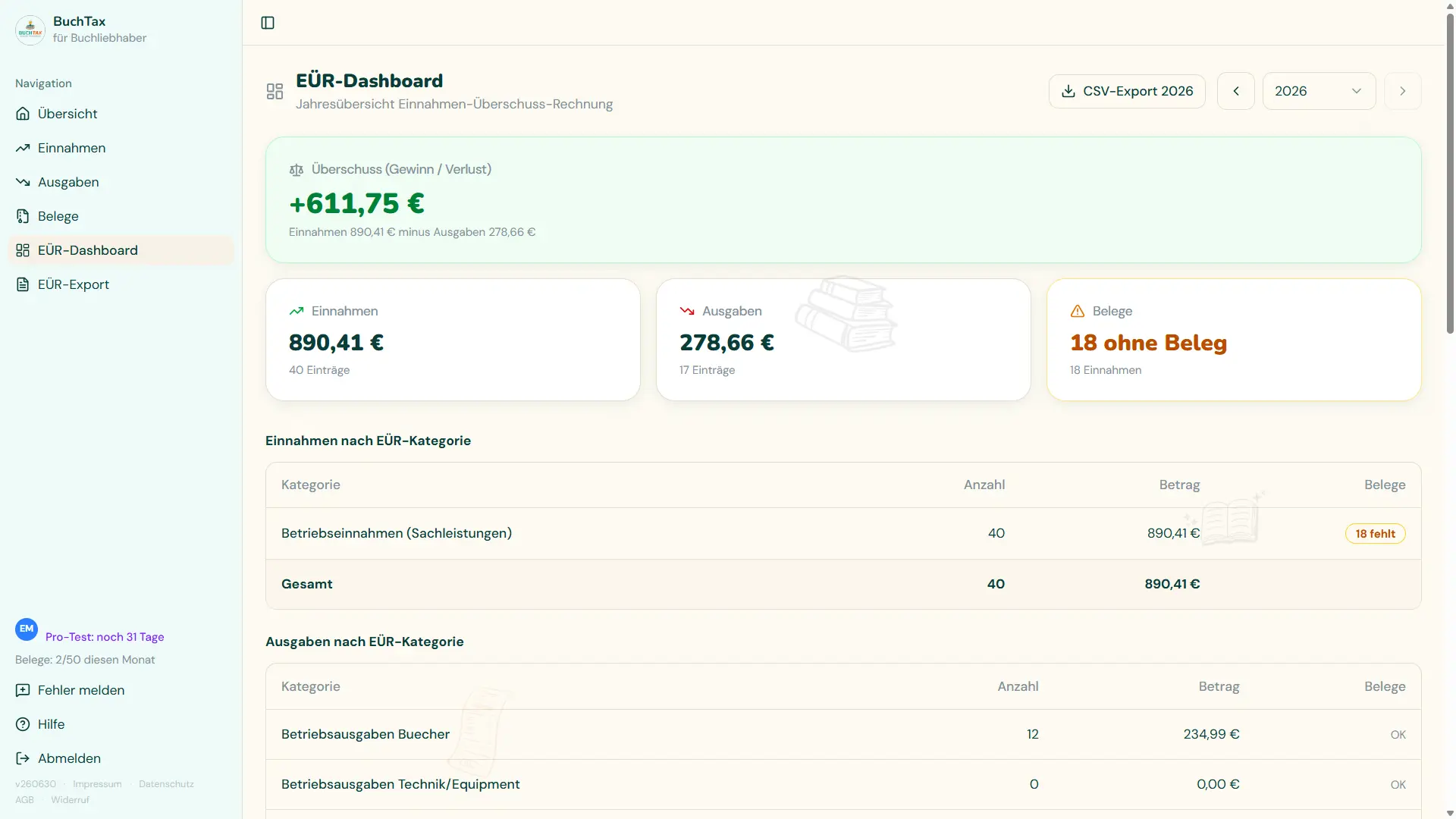The image size is (1456, 819).
Task: Click the 17 Einträge text
Action: pyautogui.click(x=708, y=370)
